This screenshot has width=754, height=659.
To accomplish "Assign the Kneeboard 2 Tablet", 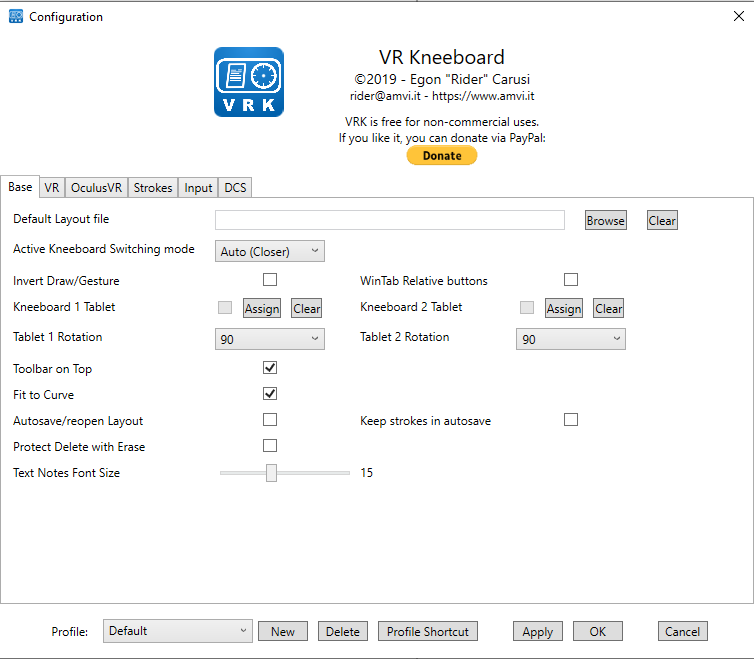I will click(564, 308).
